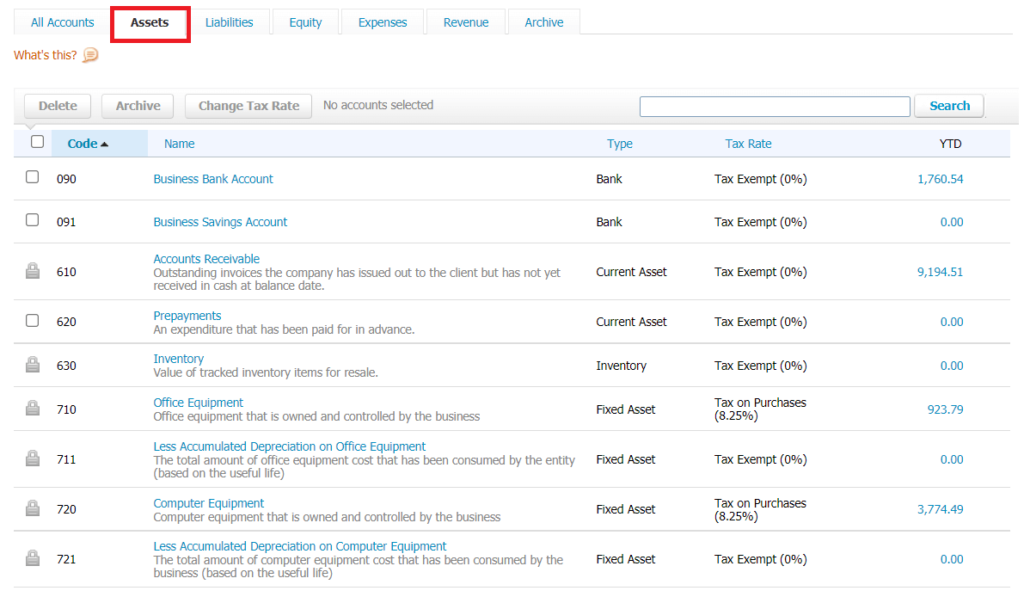
Task: Click lock icon on account code 711
Action: [x=32, y=459]
